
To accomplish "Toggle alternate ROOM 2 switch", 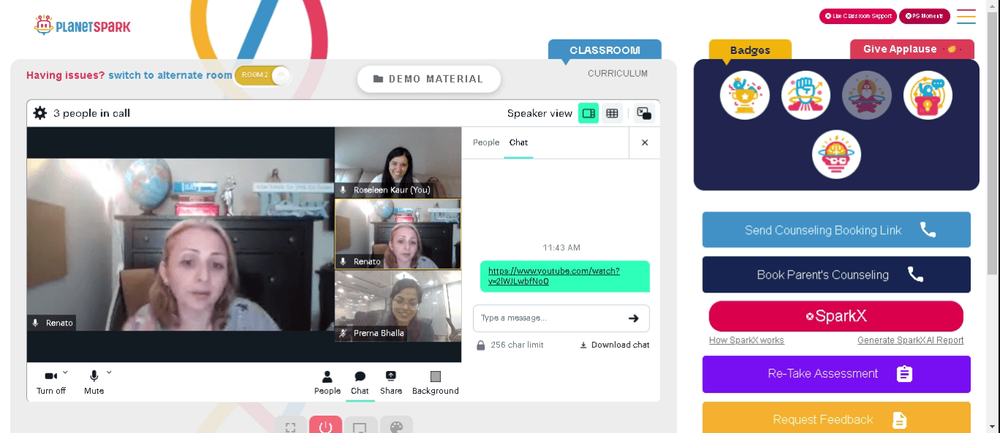I will coord(263,75).
